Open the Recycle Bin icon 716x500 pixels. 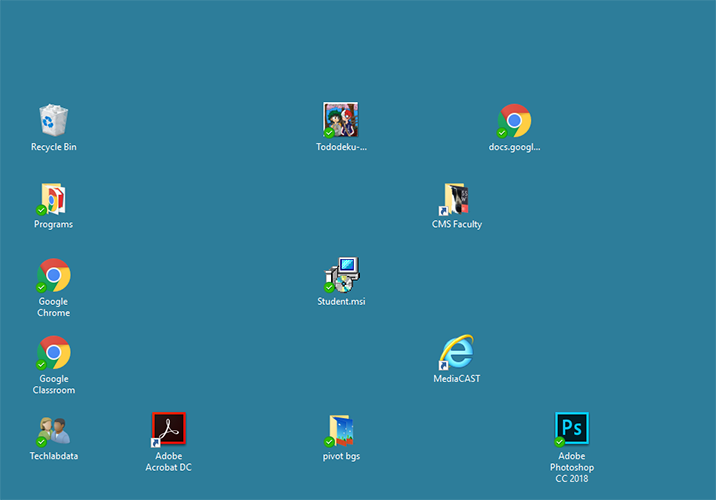click(53, 120)
